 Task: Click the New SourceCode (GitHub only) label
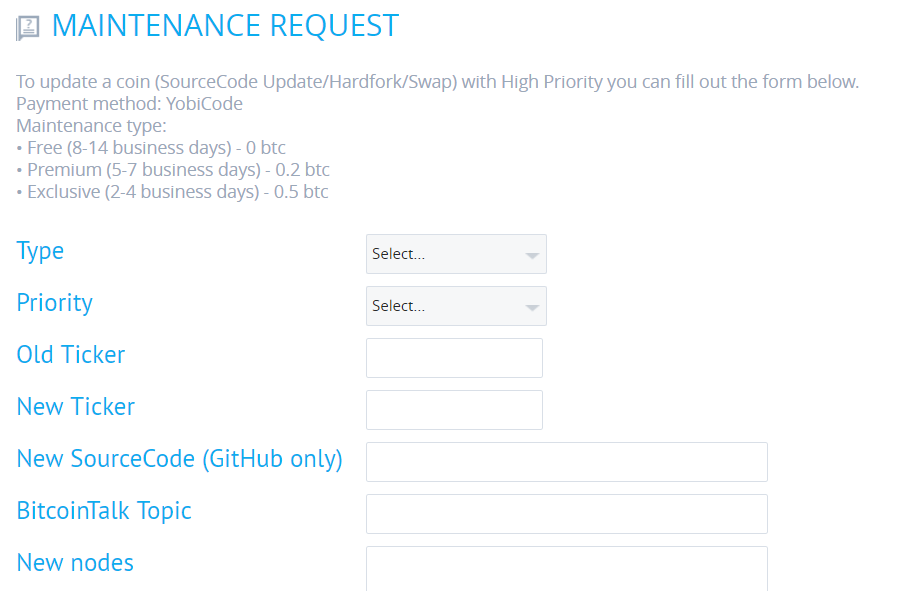[180, 459]
